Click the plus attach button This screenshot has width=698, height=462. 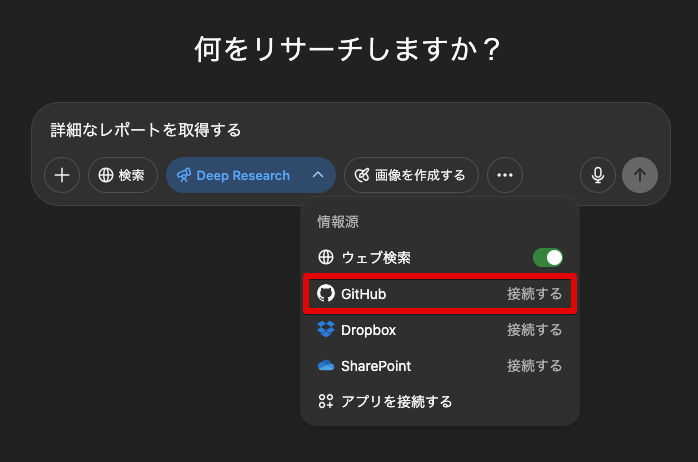62,175
